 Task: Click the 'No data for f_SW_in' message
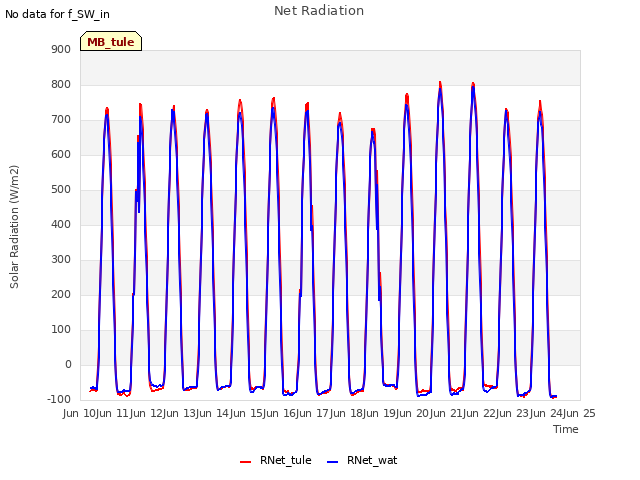point(57,14)
